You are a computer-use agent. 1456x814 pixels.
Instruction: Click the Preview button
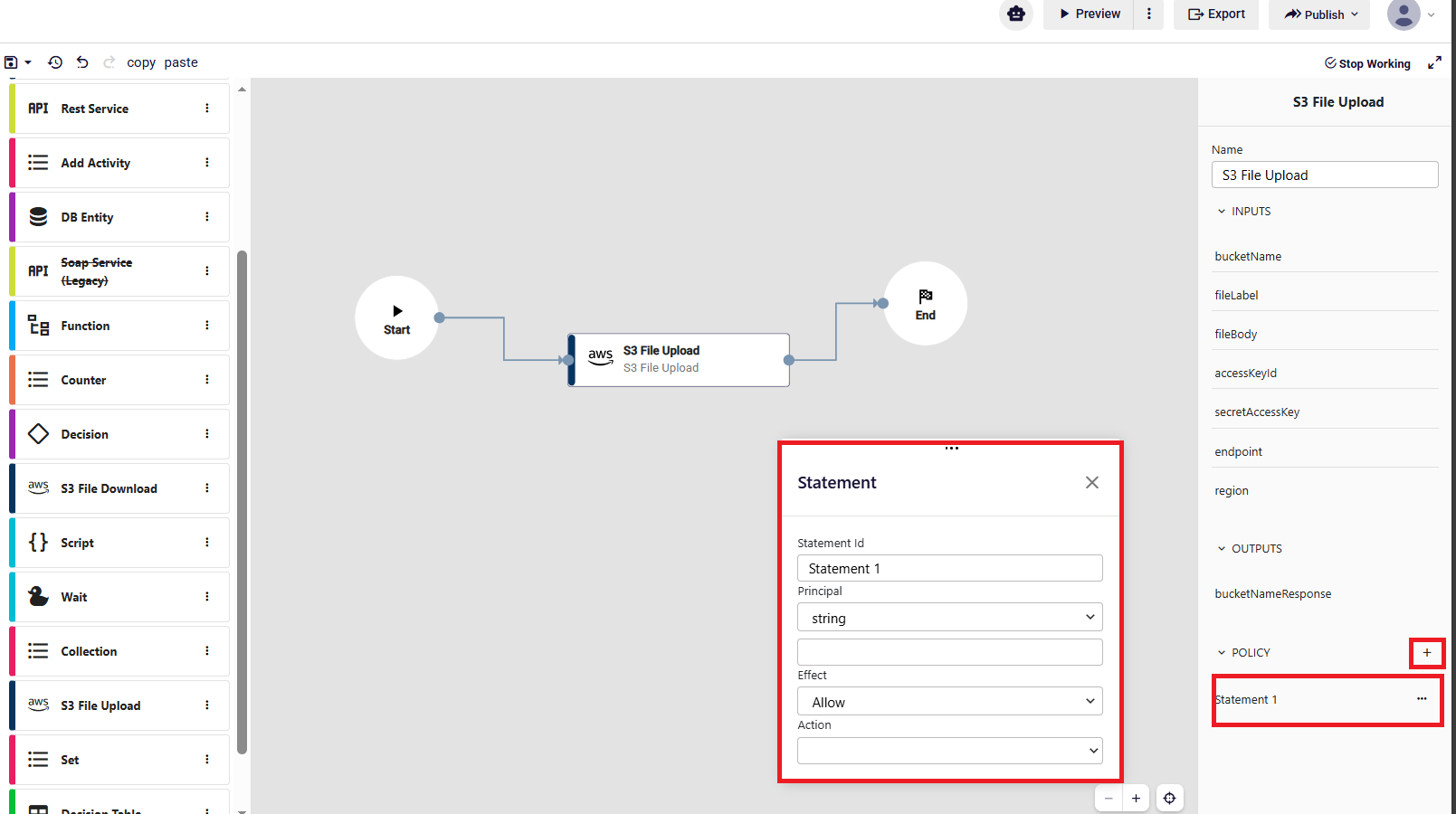(x=1089, y=14)
